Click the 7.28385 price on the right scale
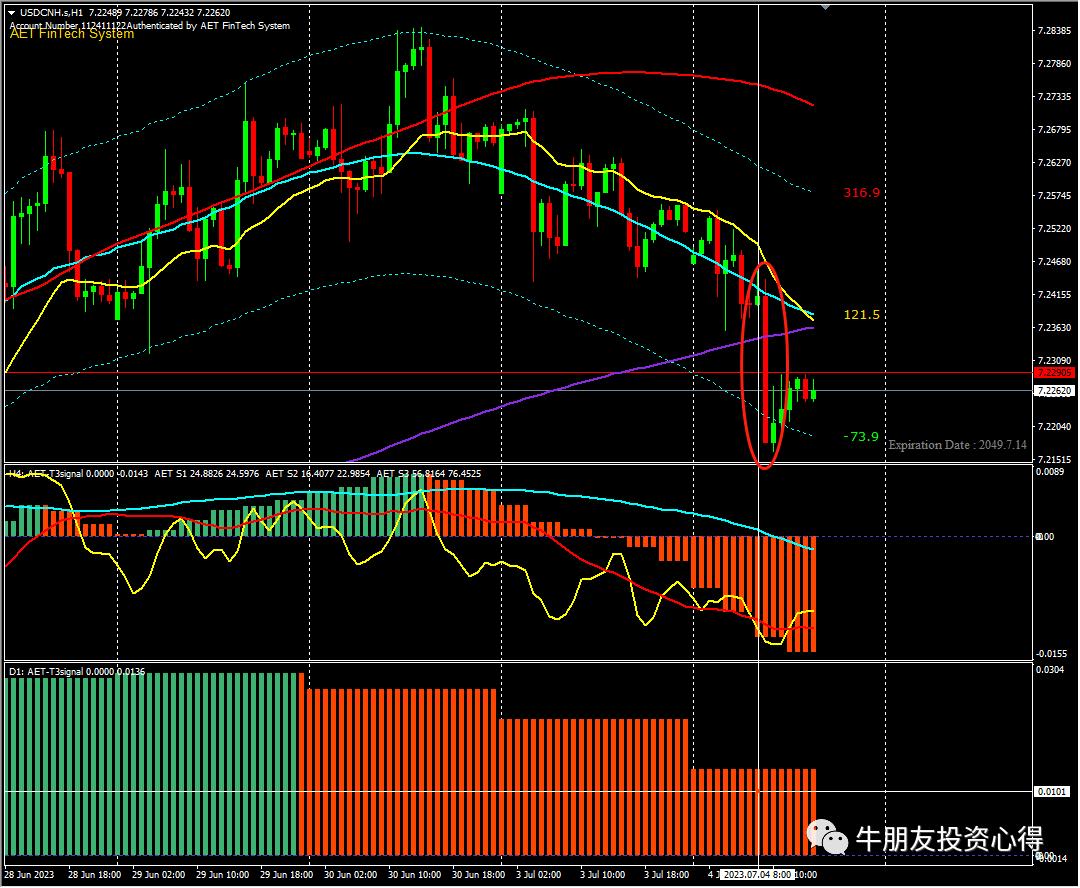The image size is (1080, 888). point(1057,31)
